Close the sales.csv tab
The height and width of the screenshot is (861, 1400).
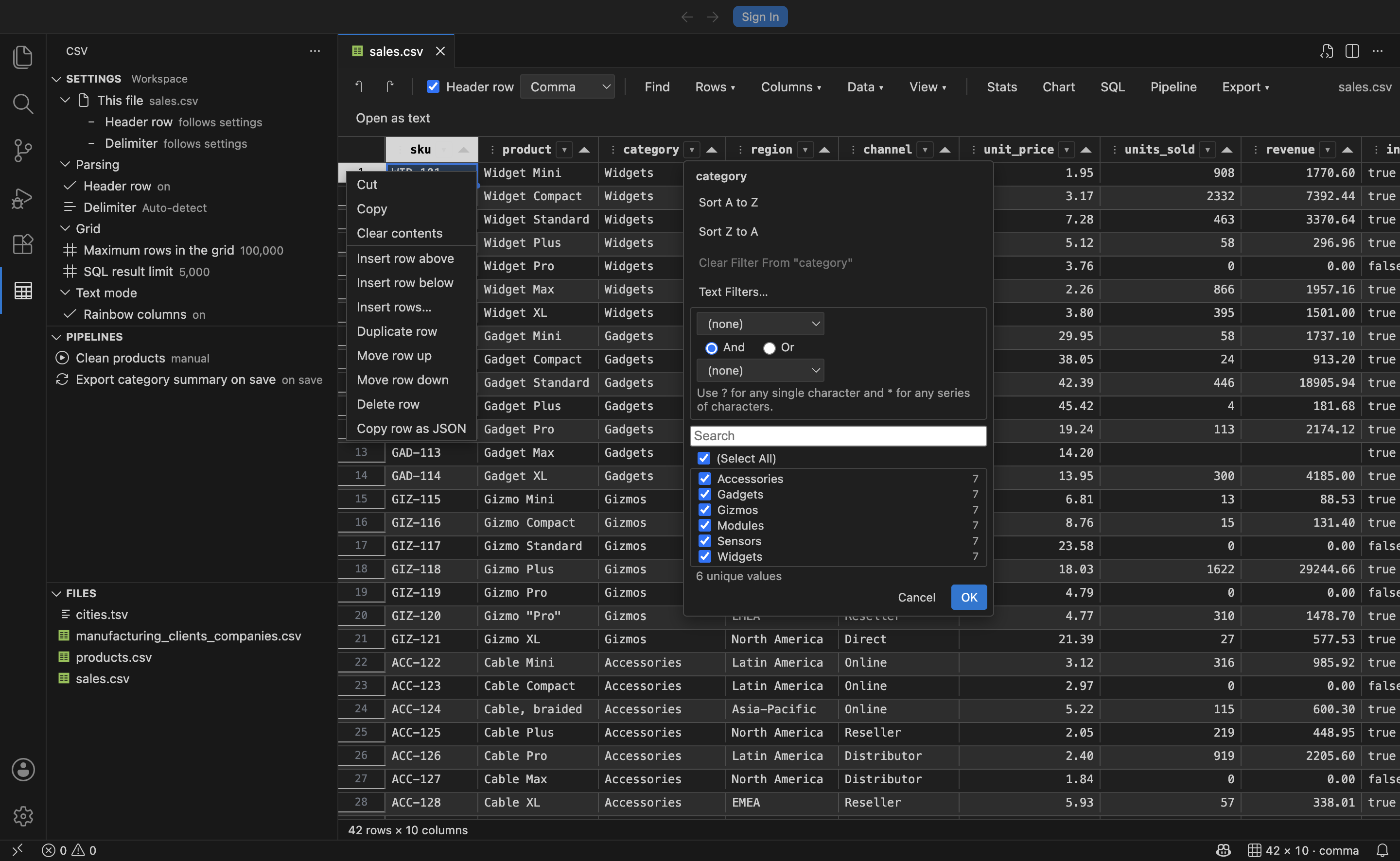click(x=440, y=51)
